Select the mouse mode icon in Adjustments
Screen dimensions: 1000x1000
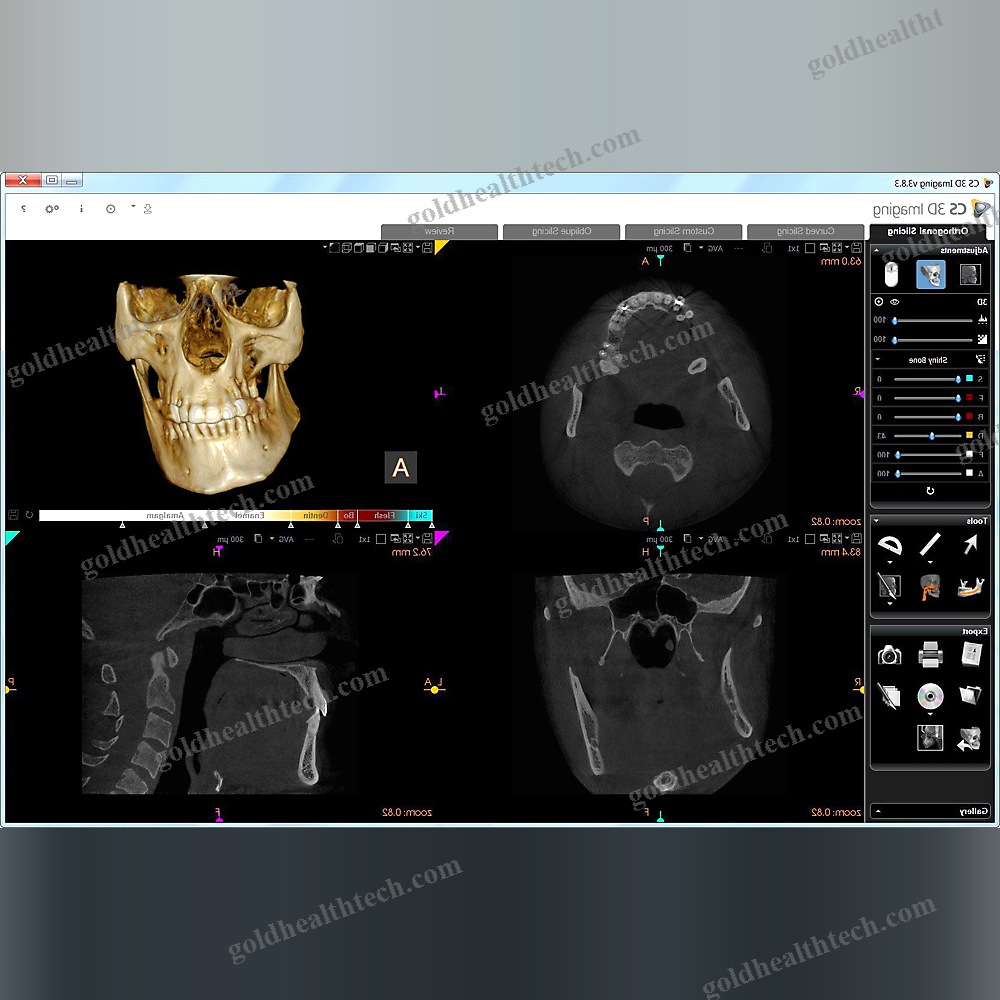(891, 275)
